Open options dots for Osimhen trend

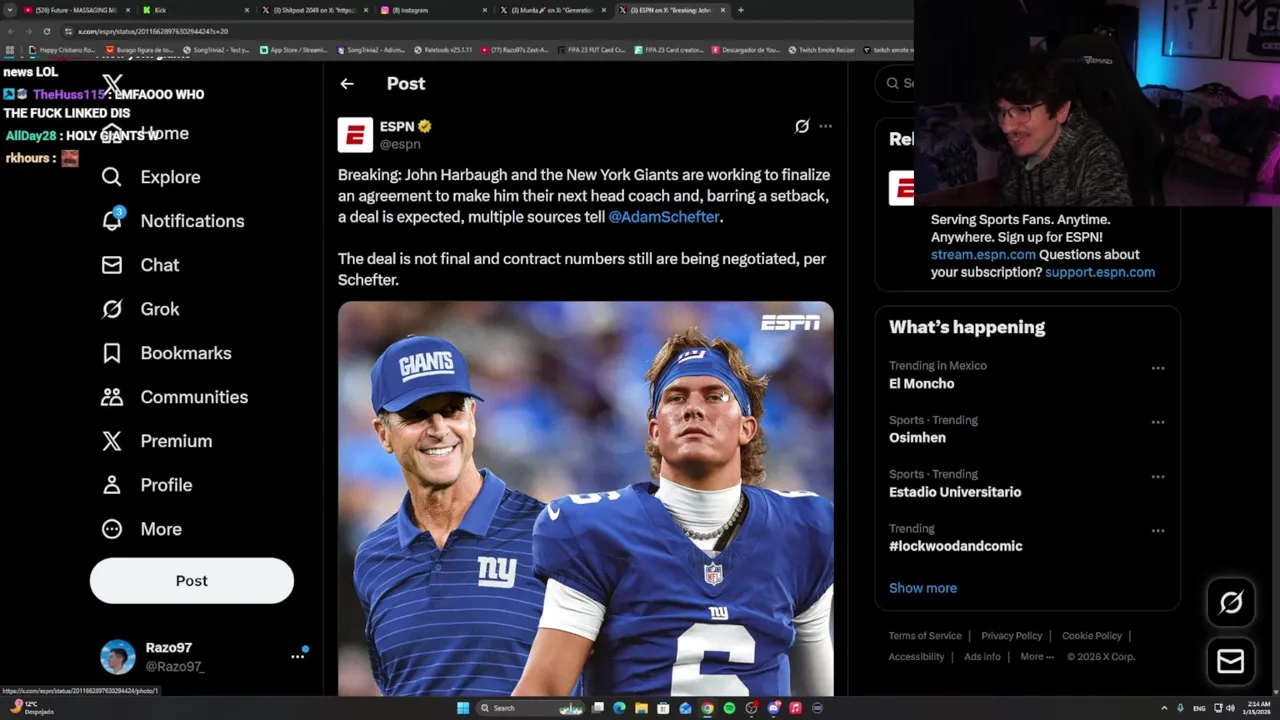(x=1158, y=422)
